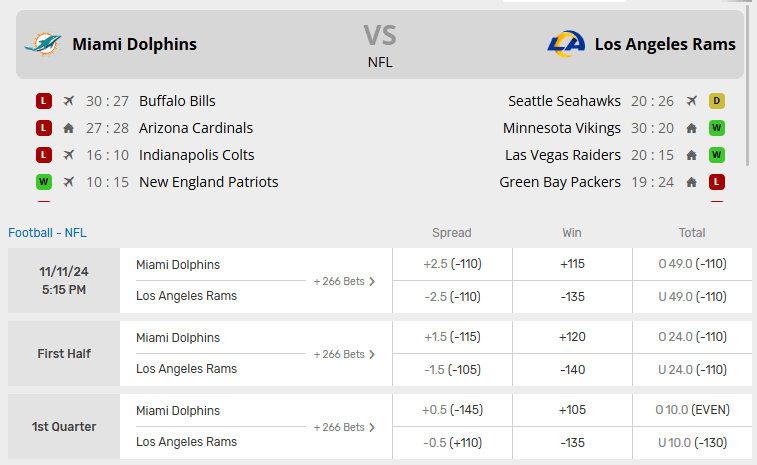Click the win badge beside Minnesota Vikings
This screenshot has height=465, width=757.
pyautogui.click(x=716, y=128)
